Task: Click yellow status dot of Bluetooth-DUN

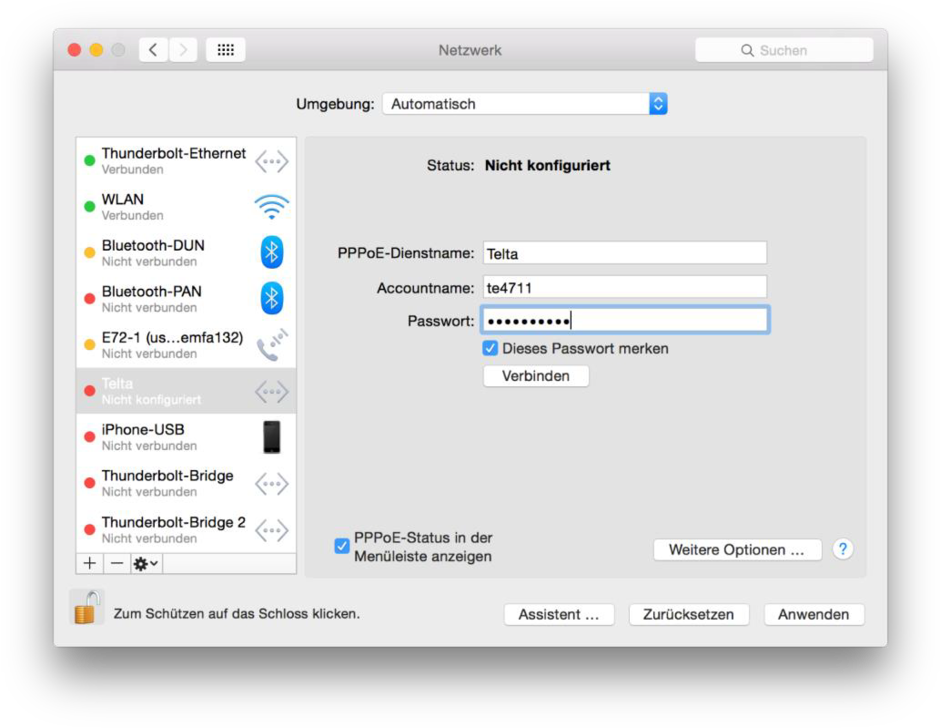Action: [x=90, y=252]
